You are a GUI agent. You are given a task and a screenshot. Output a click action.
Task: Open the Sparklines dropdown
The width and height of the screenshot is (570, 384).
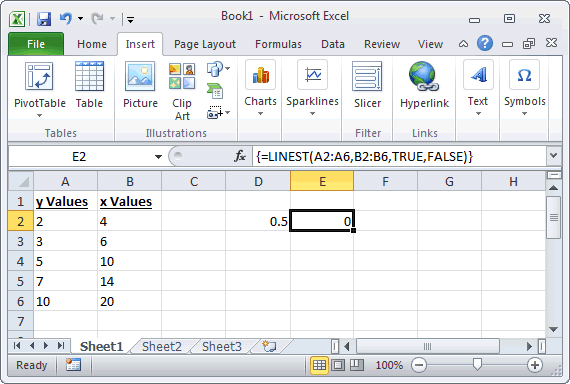[x=312, y=88]
